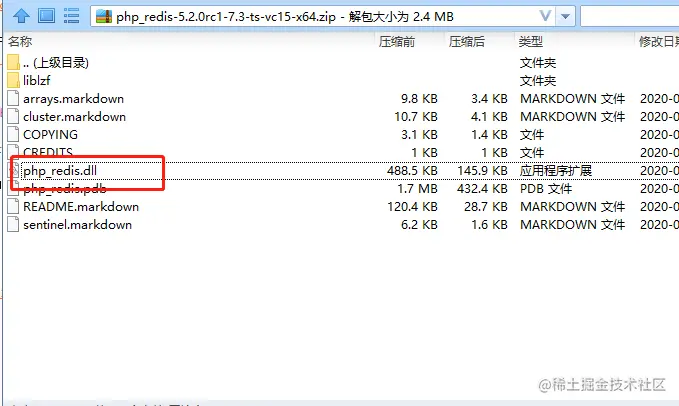679x406 pixels.
Task: Click the file icon of cluster.markdown
Action: coord(13,116)
